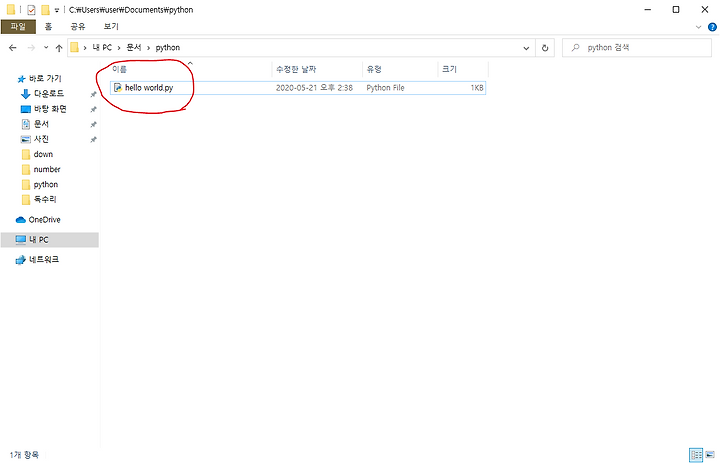Click the hello world.py Python file icon
The height and width of the screenshot is (463, 720).
[118, 88]
